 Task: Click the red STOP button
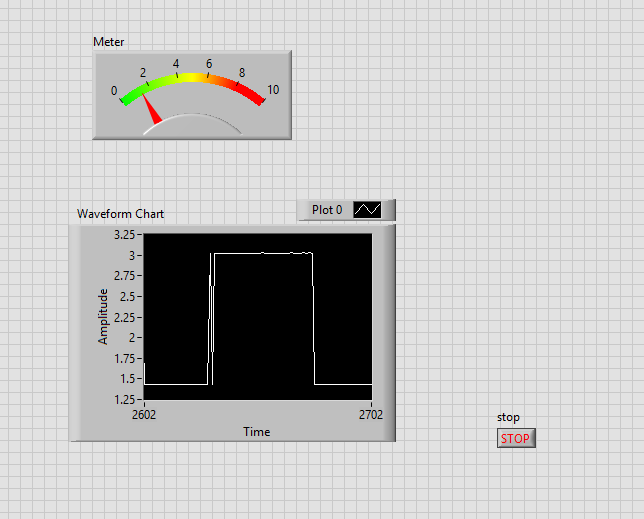click(x=516, y=438)
